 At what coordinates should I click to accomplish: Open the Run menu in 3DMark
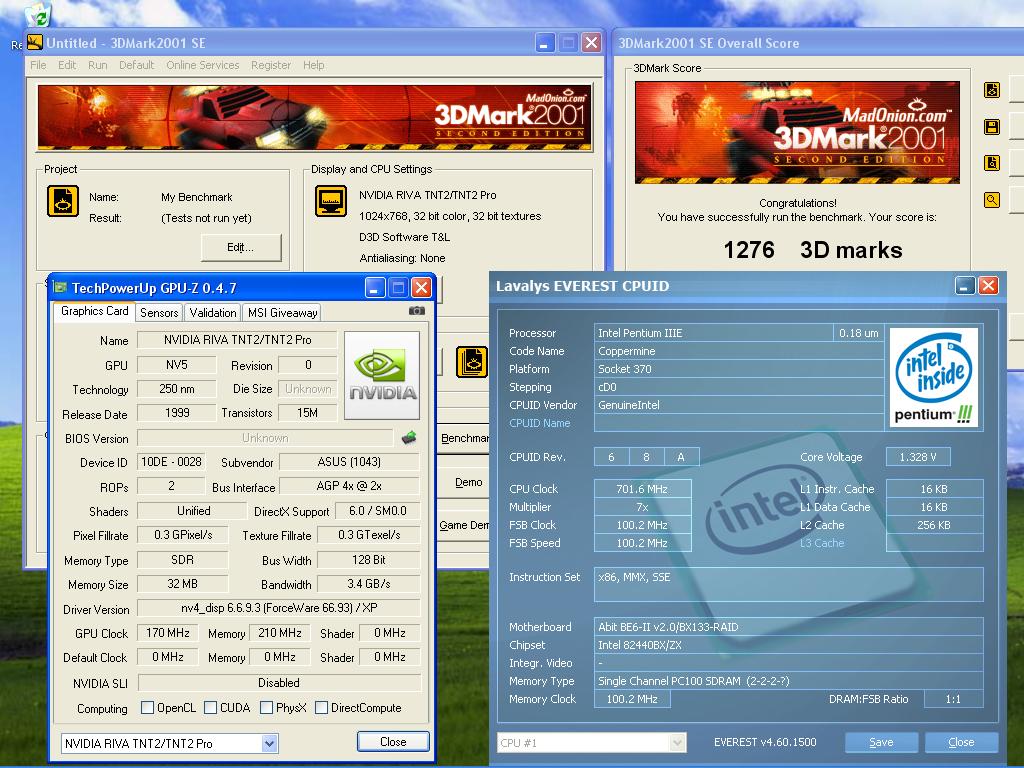pos(97,65)
